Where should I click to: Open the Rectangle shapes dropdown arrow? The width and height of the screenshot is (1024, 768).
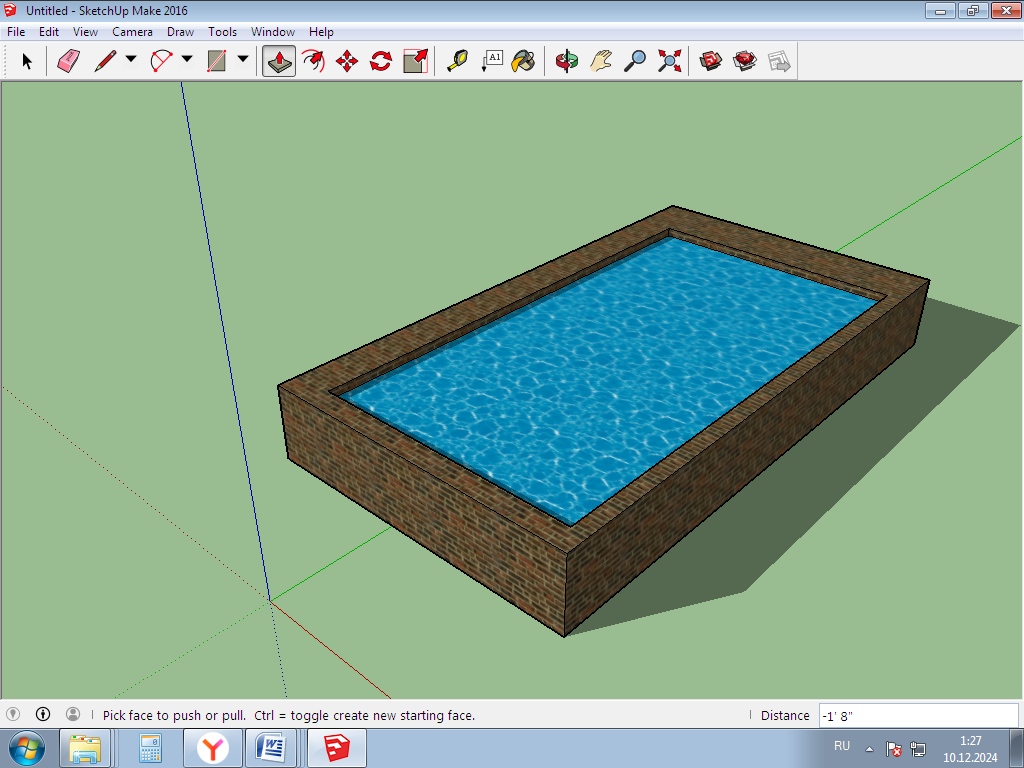pos(243,60)
